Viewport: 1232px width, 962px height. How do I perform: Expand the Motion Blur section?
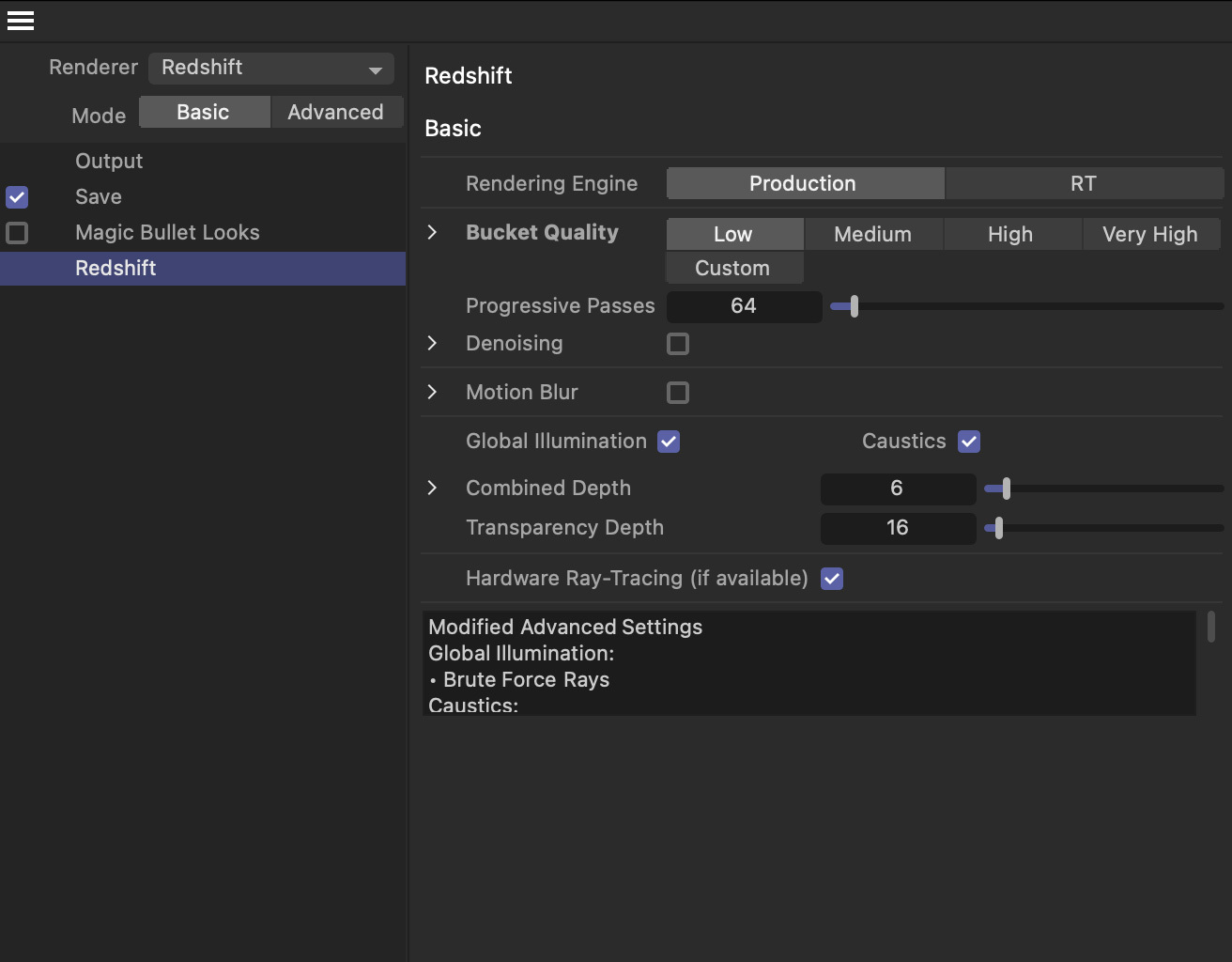click(x=432, y=392)
